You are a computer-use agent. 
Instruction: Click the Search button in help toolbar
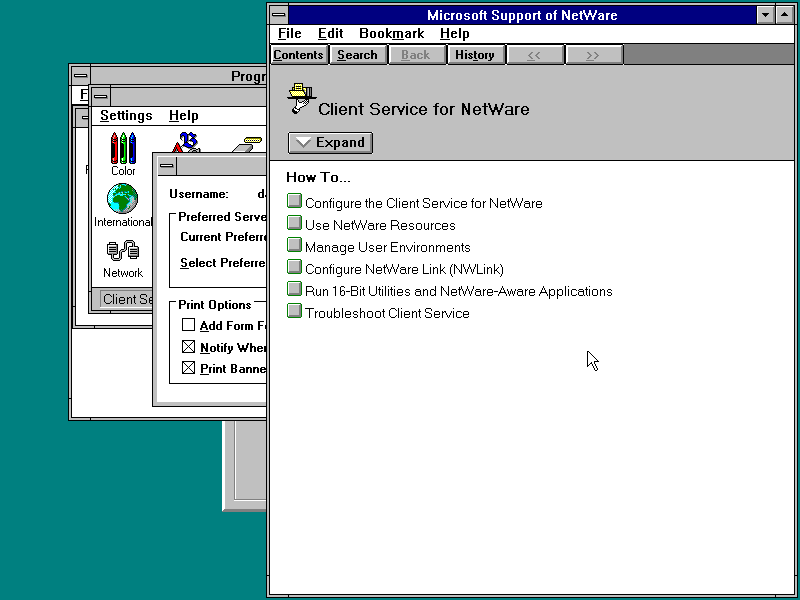357,55
